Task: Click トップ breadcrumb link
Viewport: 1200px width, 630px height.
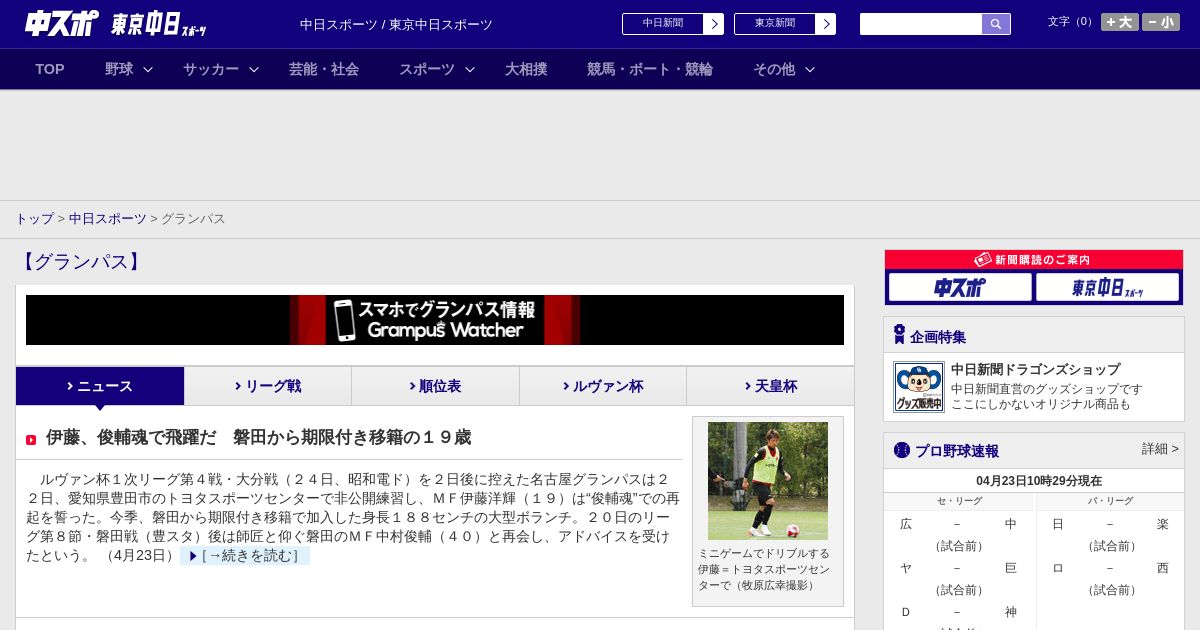Action: click(34, 218)
